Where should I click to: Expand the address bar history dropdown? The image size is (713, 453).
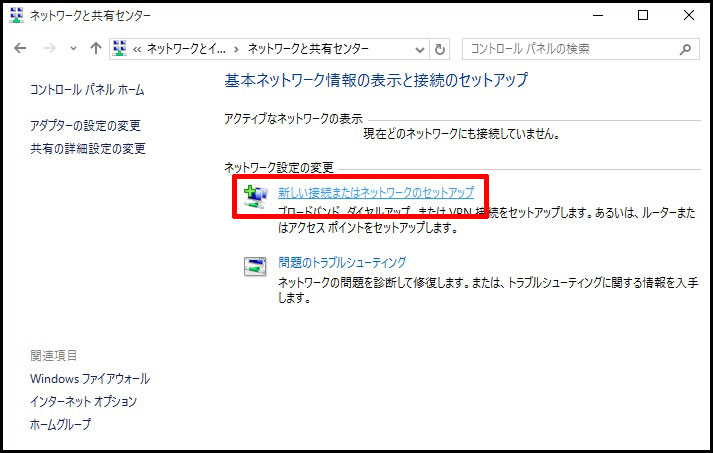click(420, 48)
